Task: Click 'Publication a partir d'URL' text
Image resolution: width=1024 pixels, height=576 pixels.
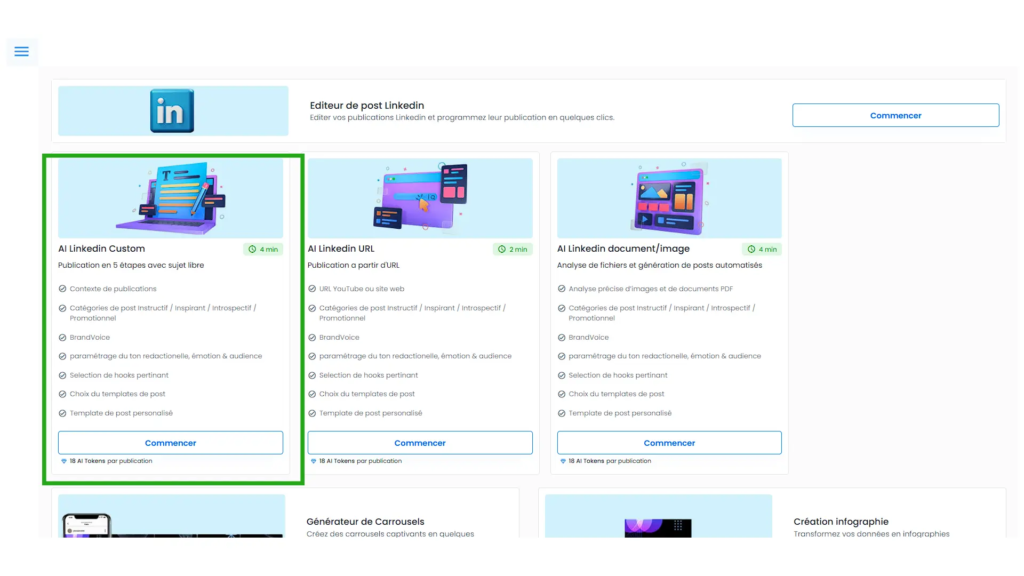Action: pyautogui.click(x=353, y=265)
